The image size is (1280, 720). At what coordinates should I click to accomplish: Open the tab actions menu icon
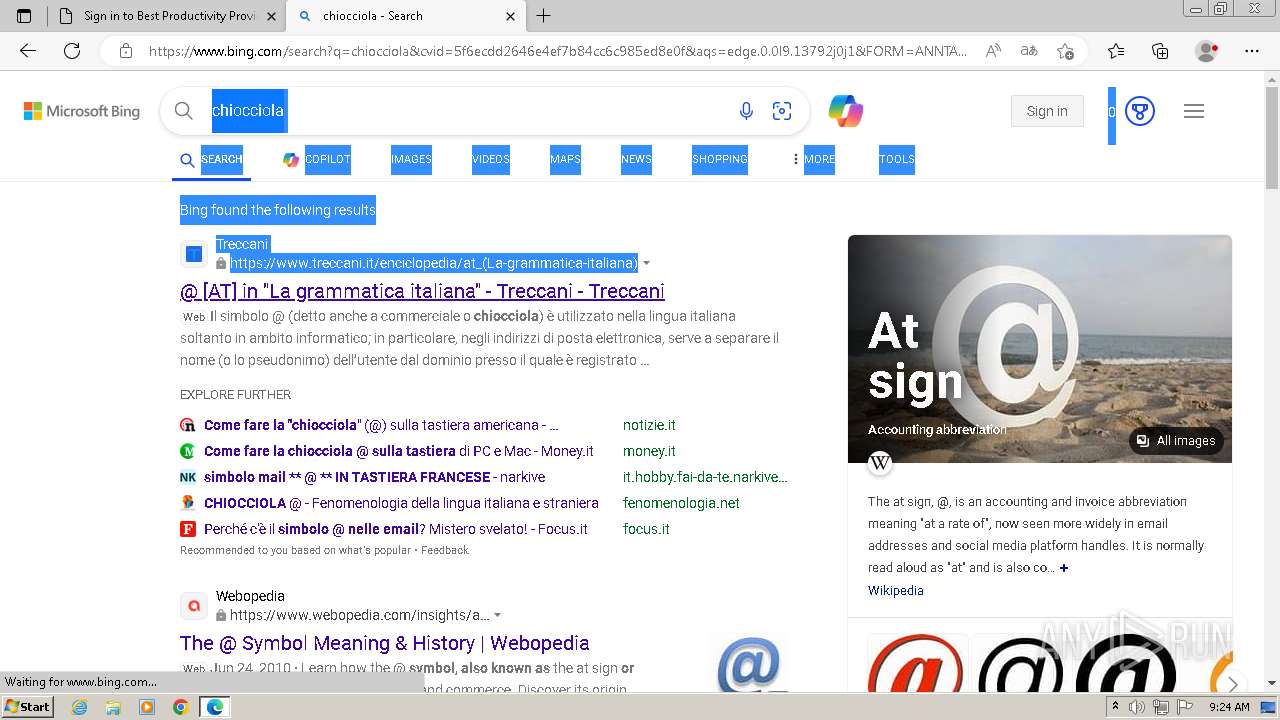pos(24,16)
